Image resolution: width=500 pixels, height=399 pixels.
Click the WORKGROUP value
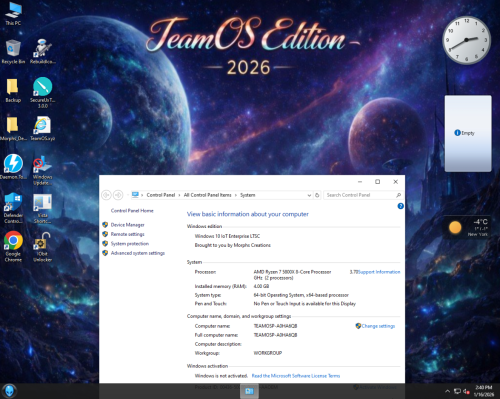point(268,353)
